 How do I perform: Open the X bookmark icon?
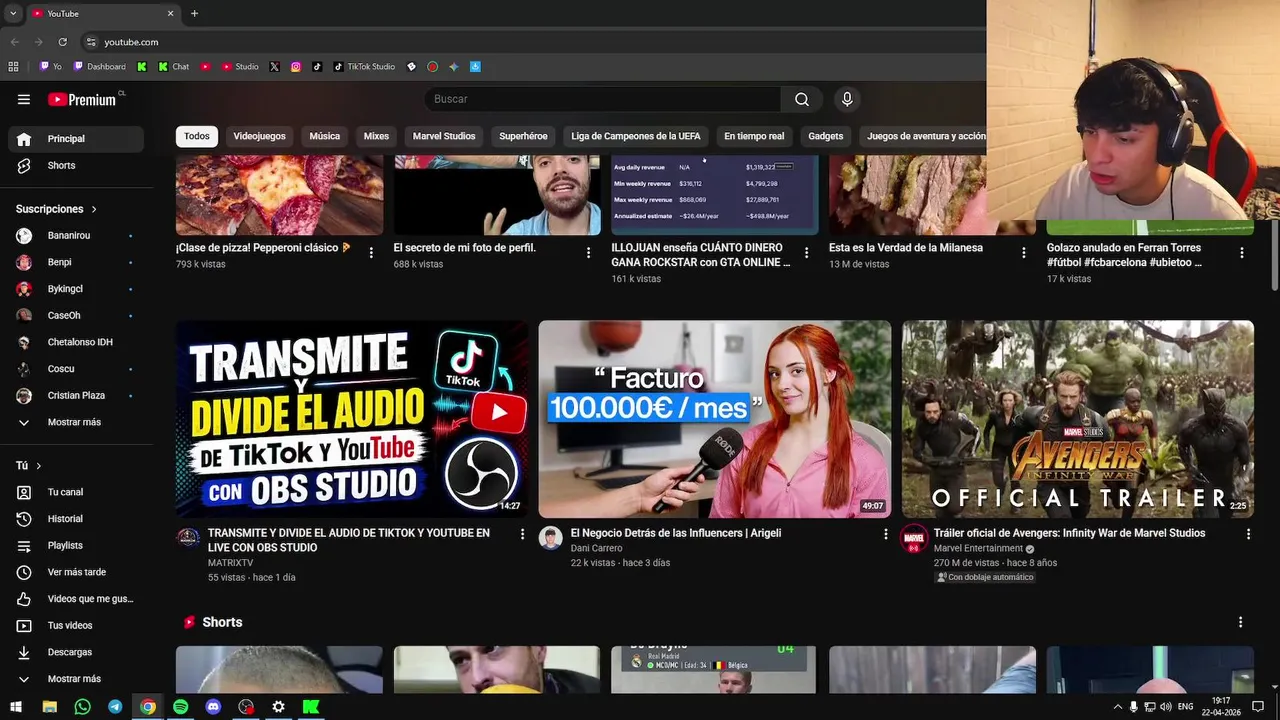274,67
